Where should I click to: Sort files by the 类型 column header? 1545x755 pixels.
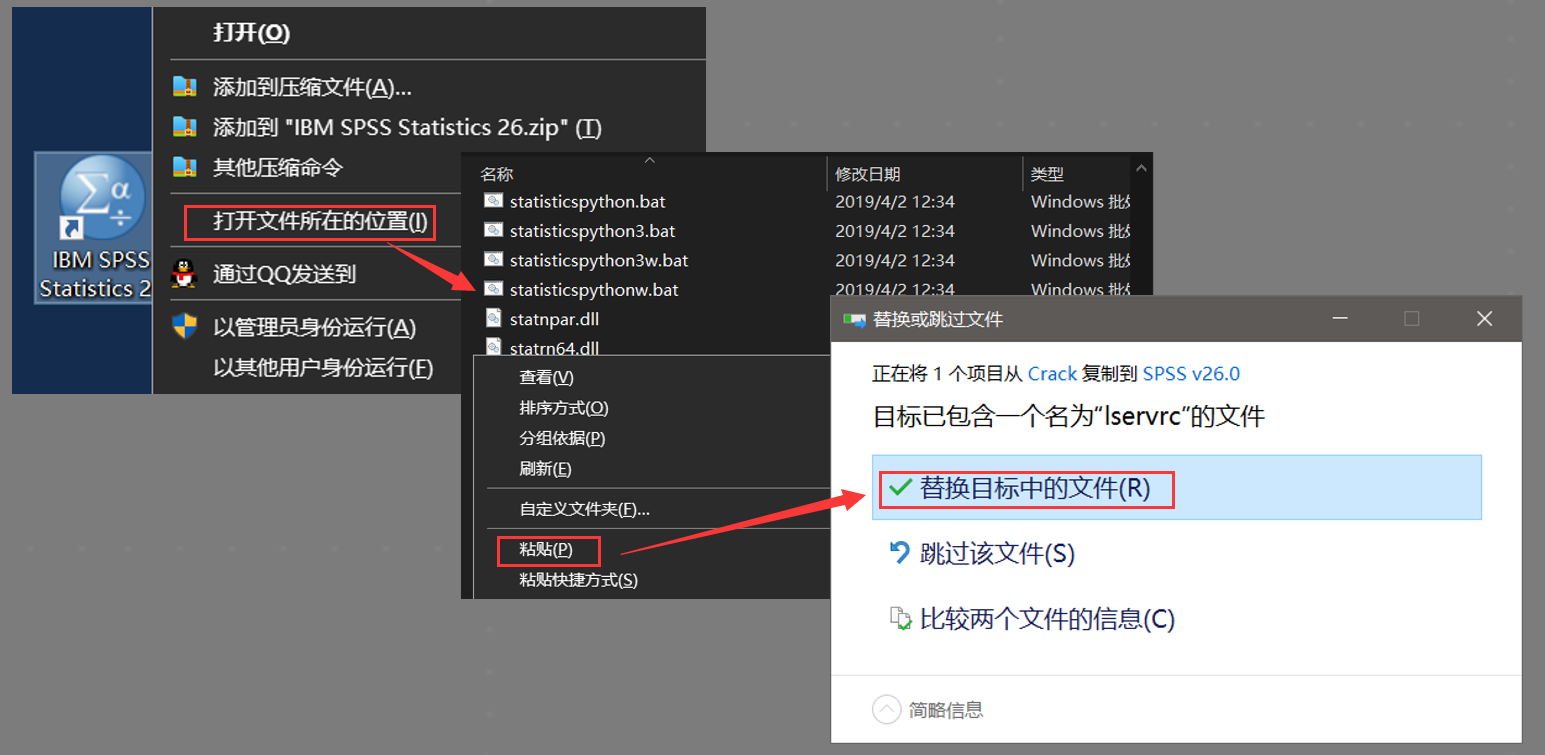click(1047, 174)
